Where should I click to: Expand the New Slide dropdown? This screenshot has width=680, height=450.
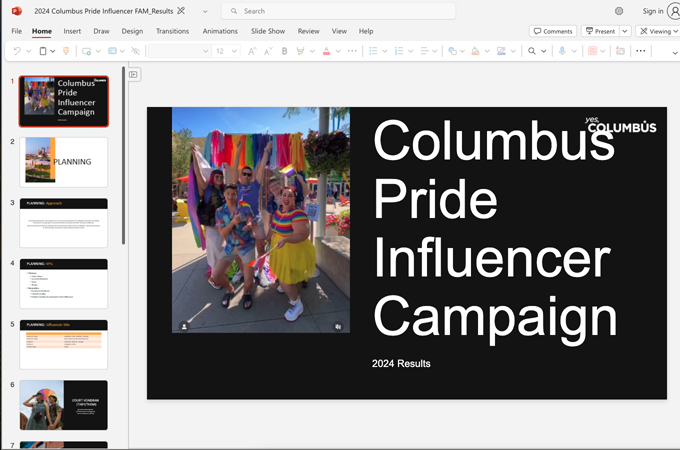tap(98, 51)
